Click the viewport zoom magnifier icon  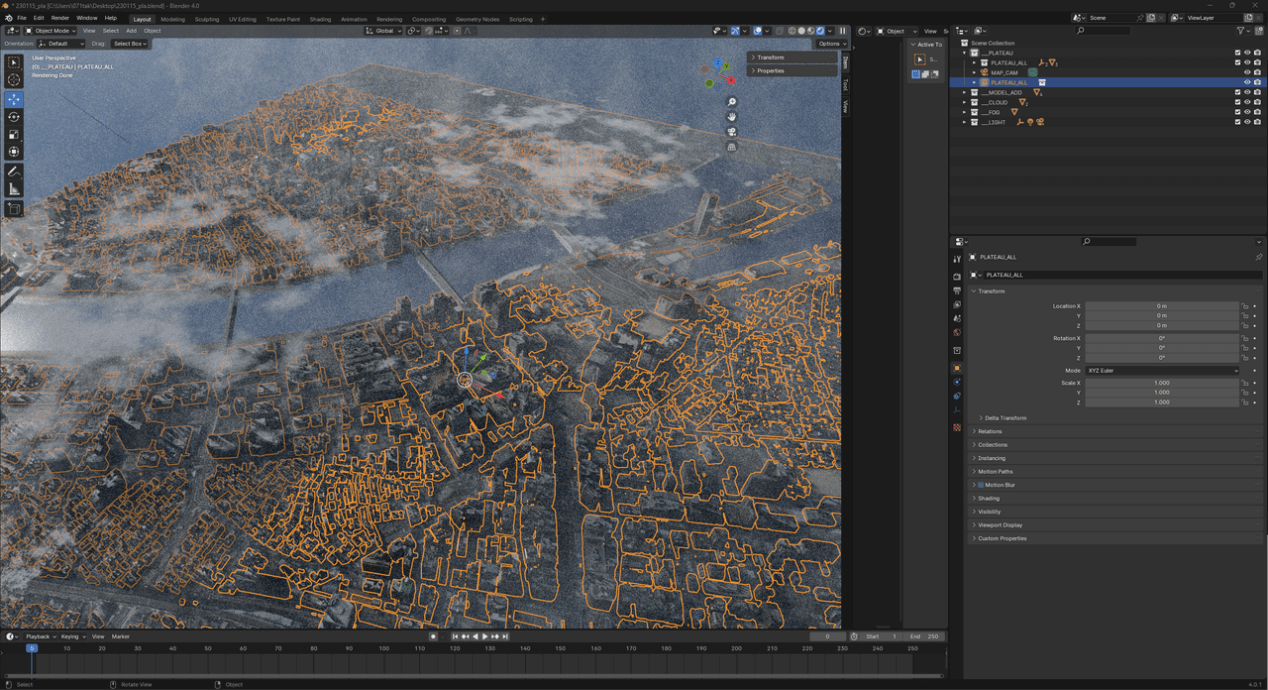732,102
